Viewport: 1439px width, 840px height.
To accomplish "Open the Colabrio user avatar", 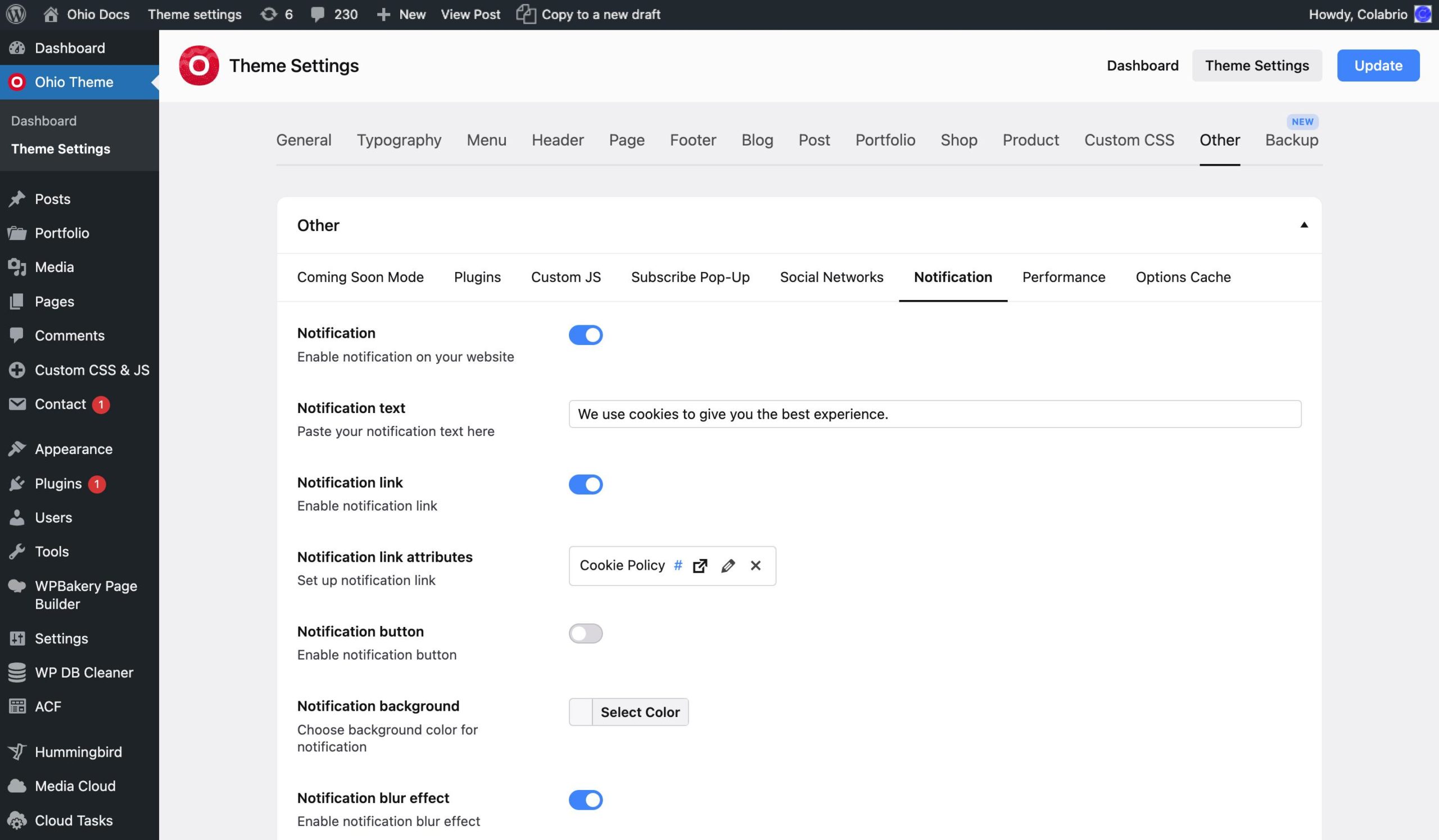I will click(x=1422, y=14).
